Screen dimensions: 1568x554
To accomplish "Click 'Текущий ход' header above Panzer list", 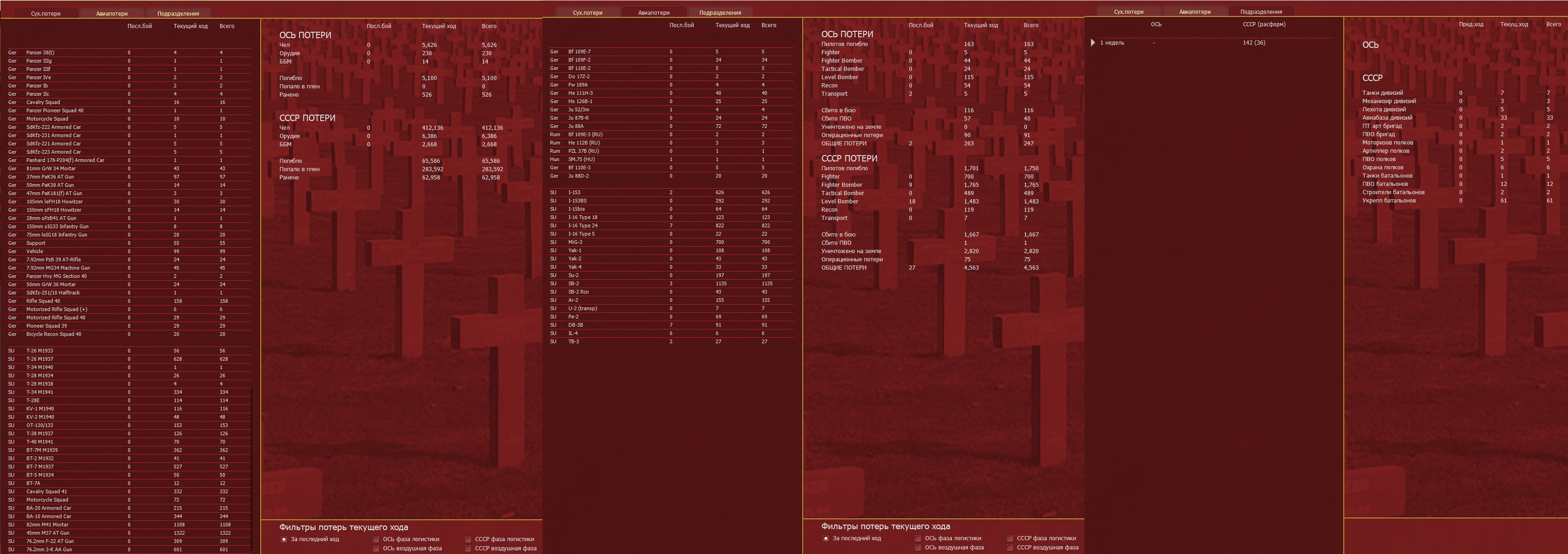I will [190, 26].
